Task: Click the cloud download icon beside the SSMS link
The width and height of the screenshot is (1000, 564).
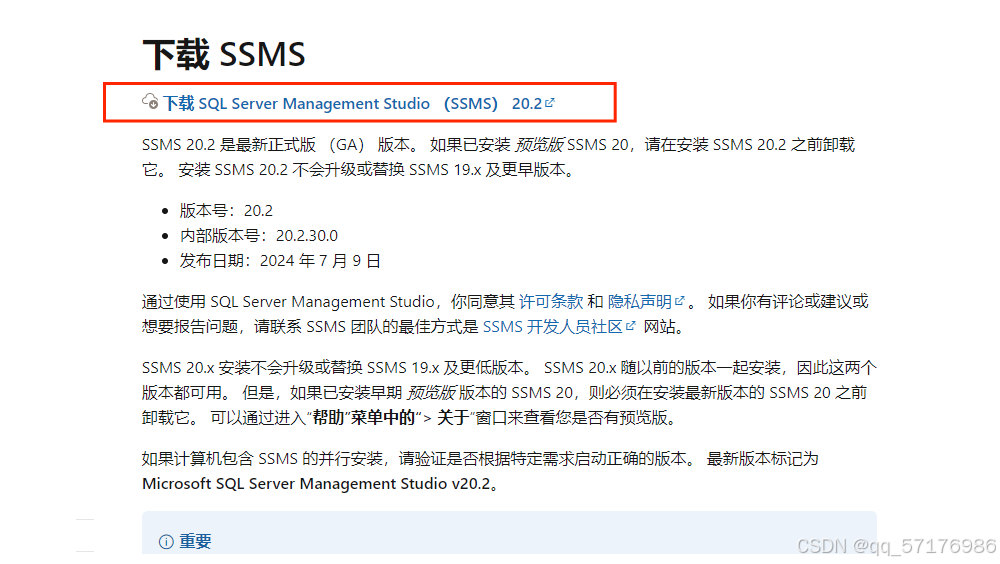Action: (150, 101)
